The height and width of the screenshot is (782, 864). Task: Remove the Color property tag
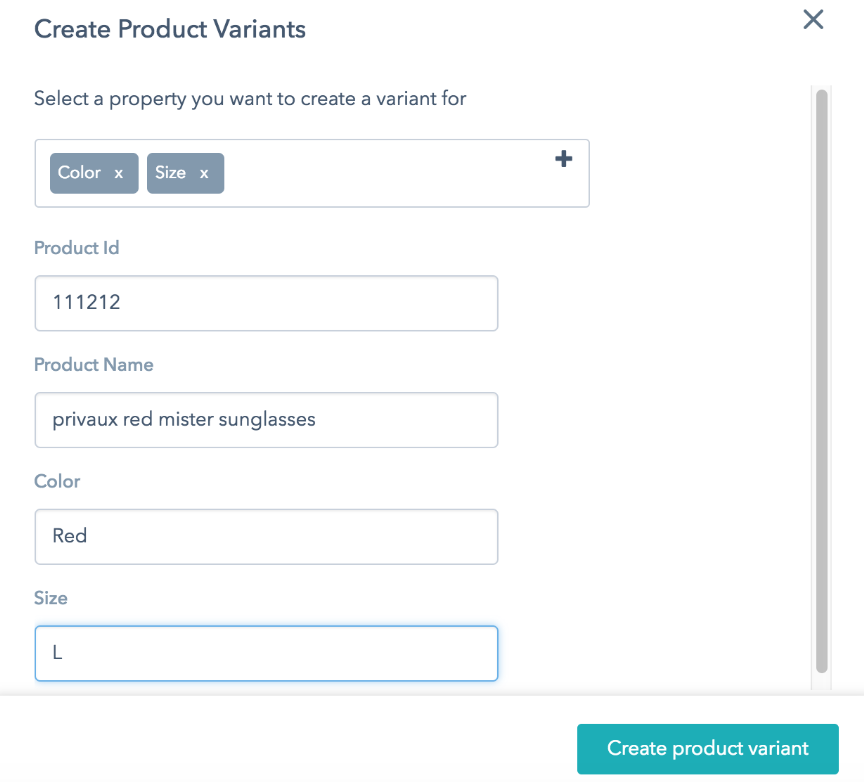tap(118, 174)
